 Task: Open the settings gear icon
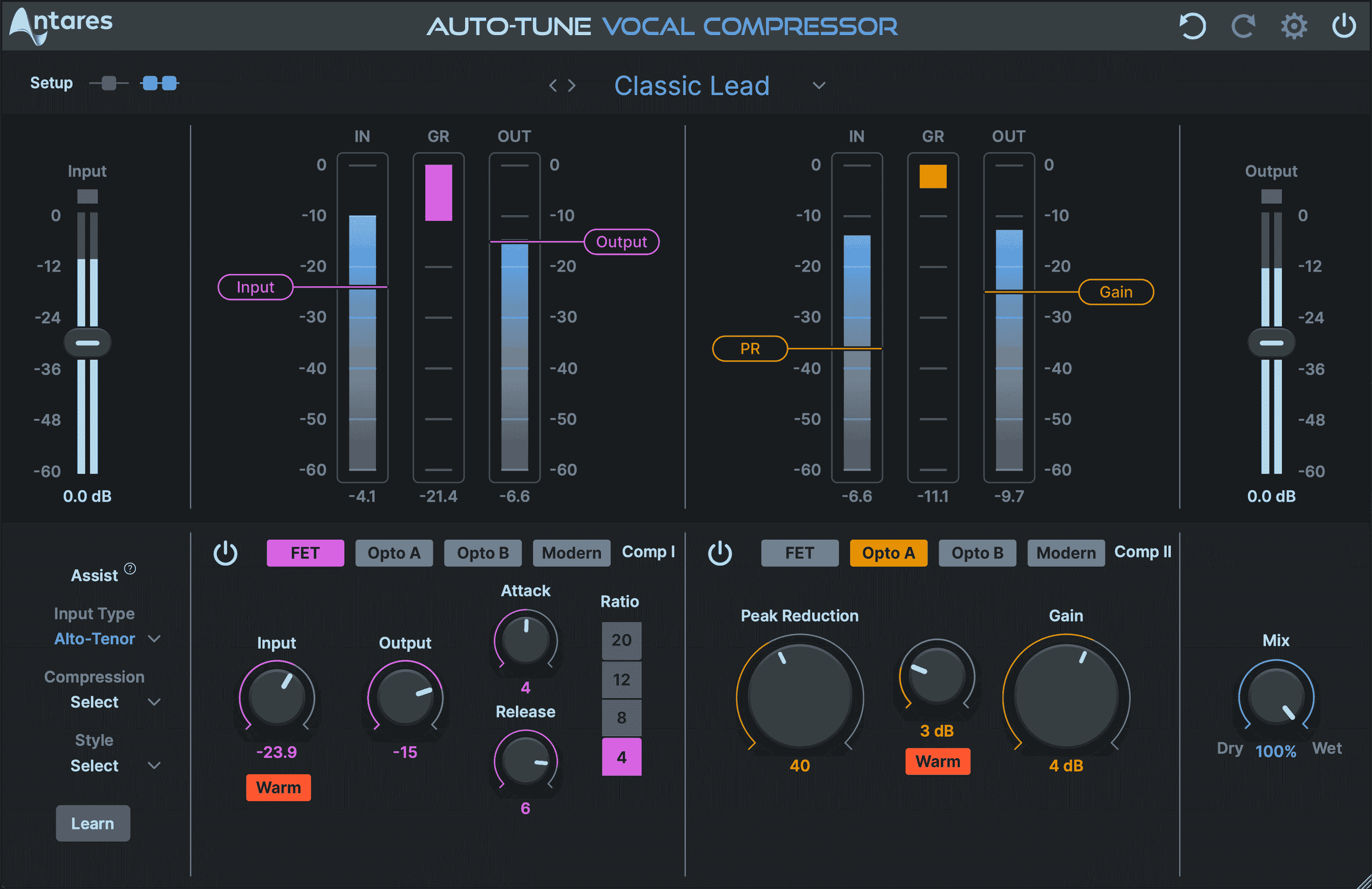tap(1294, 26)
